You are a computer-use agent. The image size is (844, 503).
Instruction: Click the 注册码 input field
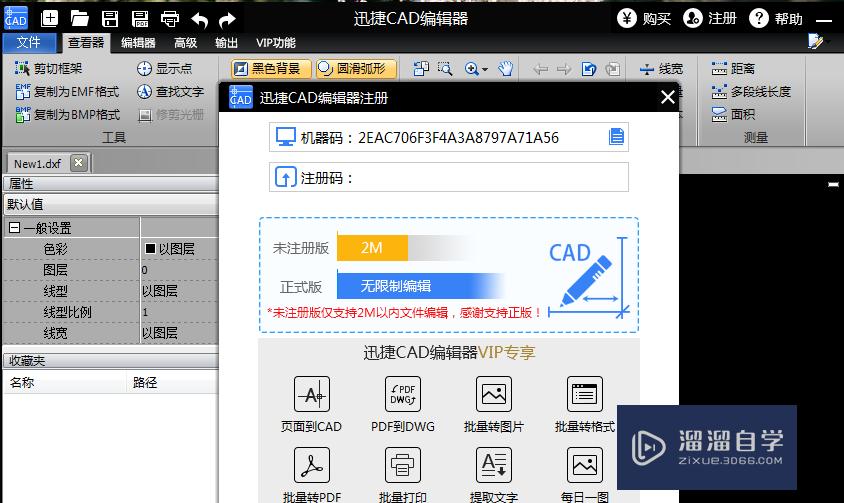click(x=449, y=177)
